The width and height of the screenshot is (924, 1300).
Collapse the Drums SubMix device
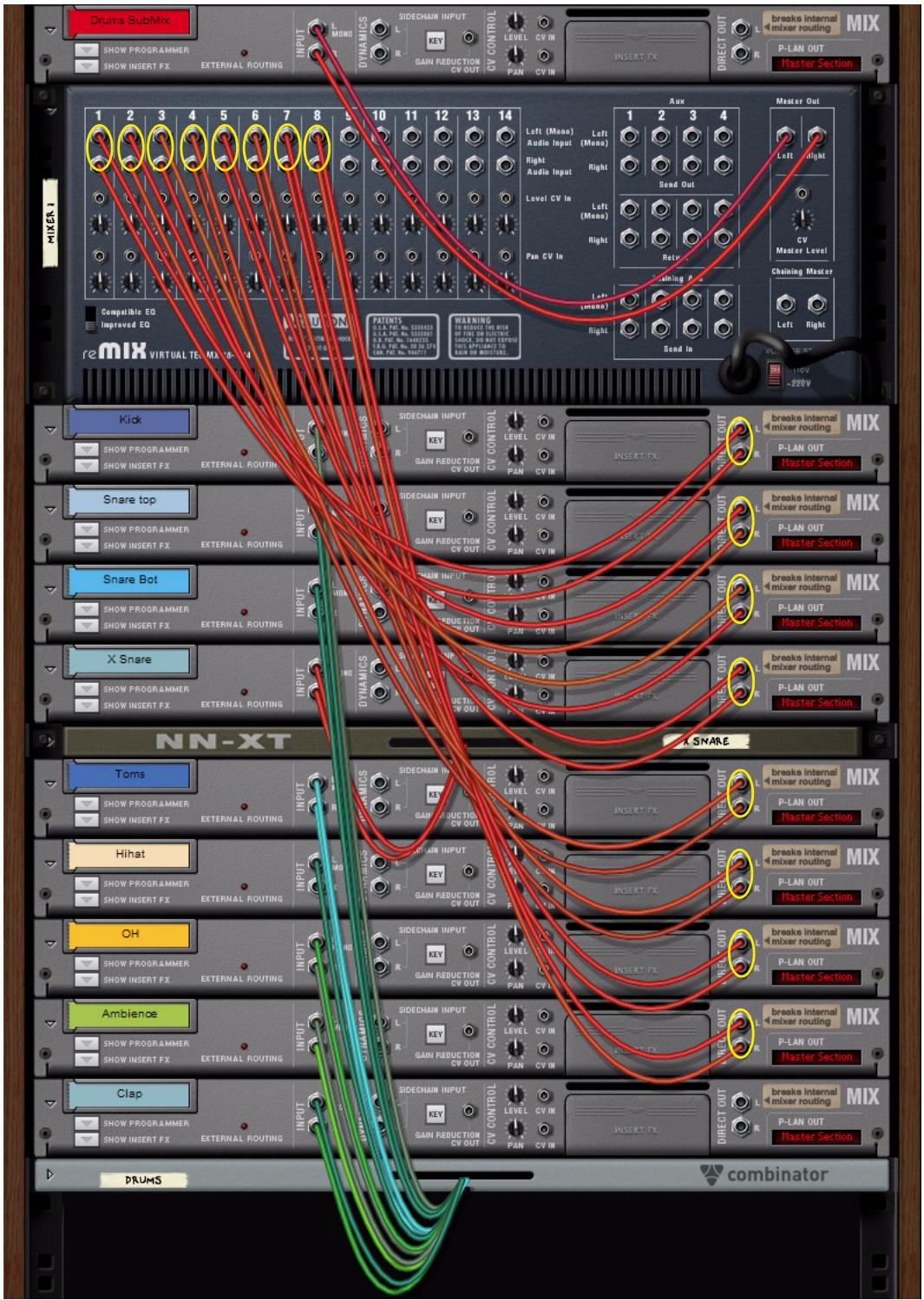click(50, 30)
